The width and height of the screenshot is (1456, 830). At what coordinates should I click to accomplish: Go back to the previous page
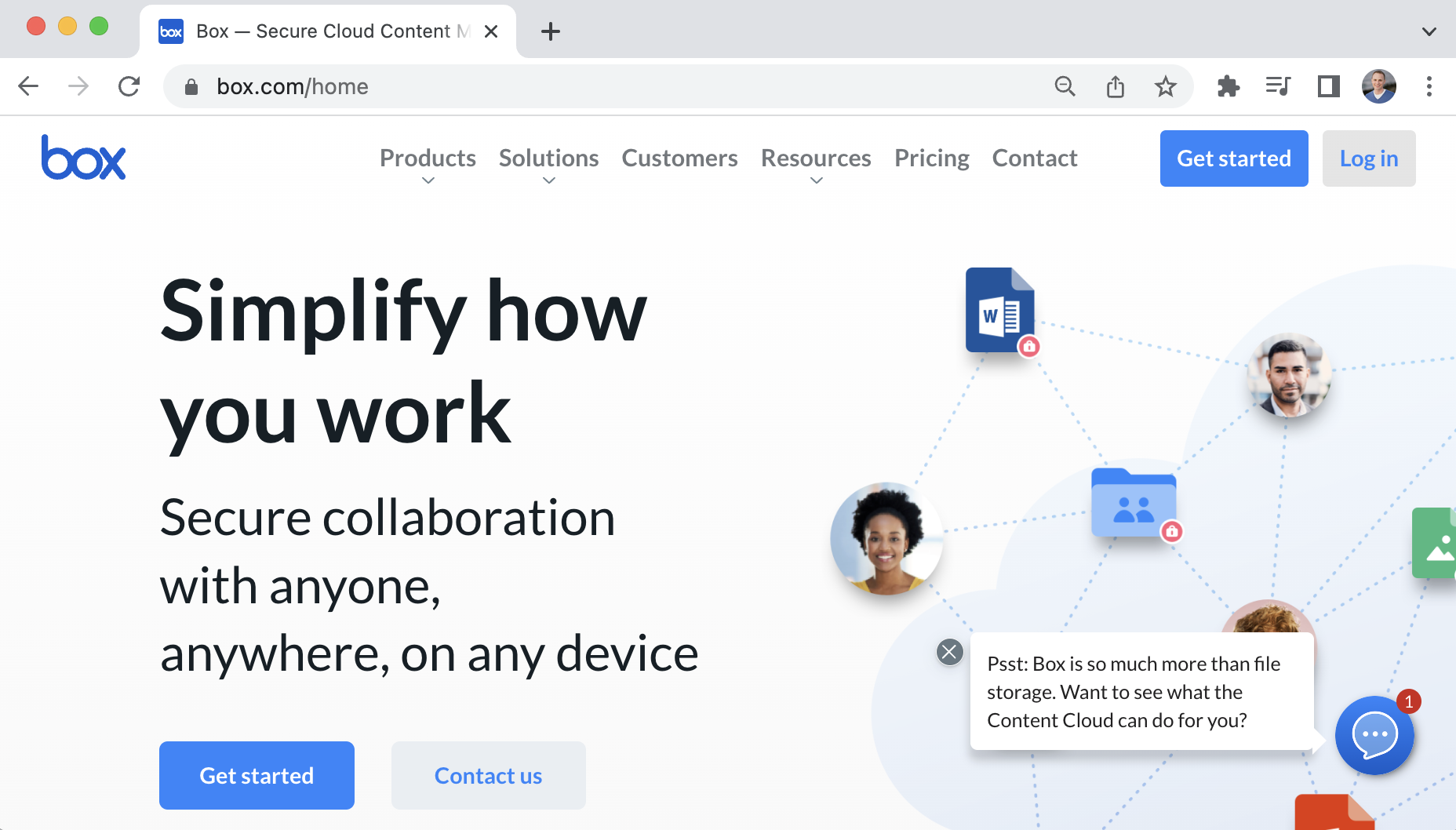pos(28,86)
